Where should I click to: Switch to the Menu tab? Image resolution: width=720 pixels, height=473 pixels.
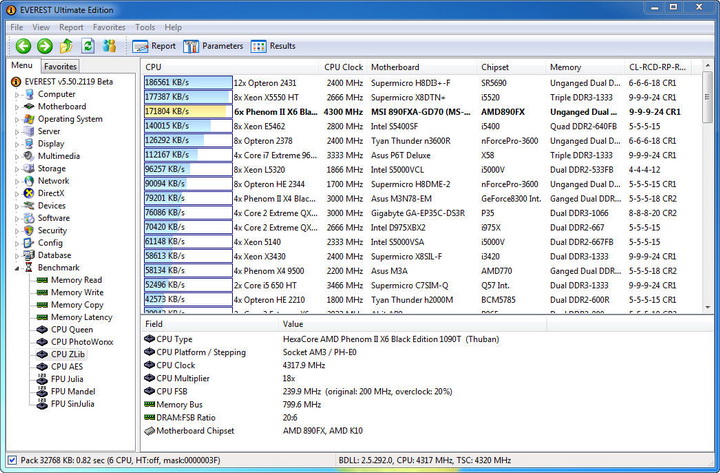pos(22,65)
